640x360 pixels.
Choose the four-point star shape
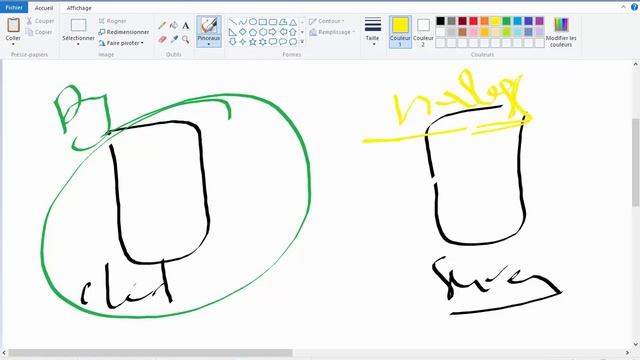point(243,42)
